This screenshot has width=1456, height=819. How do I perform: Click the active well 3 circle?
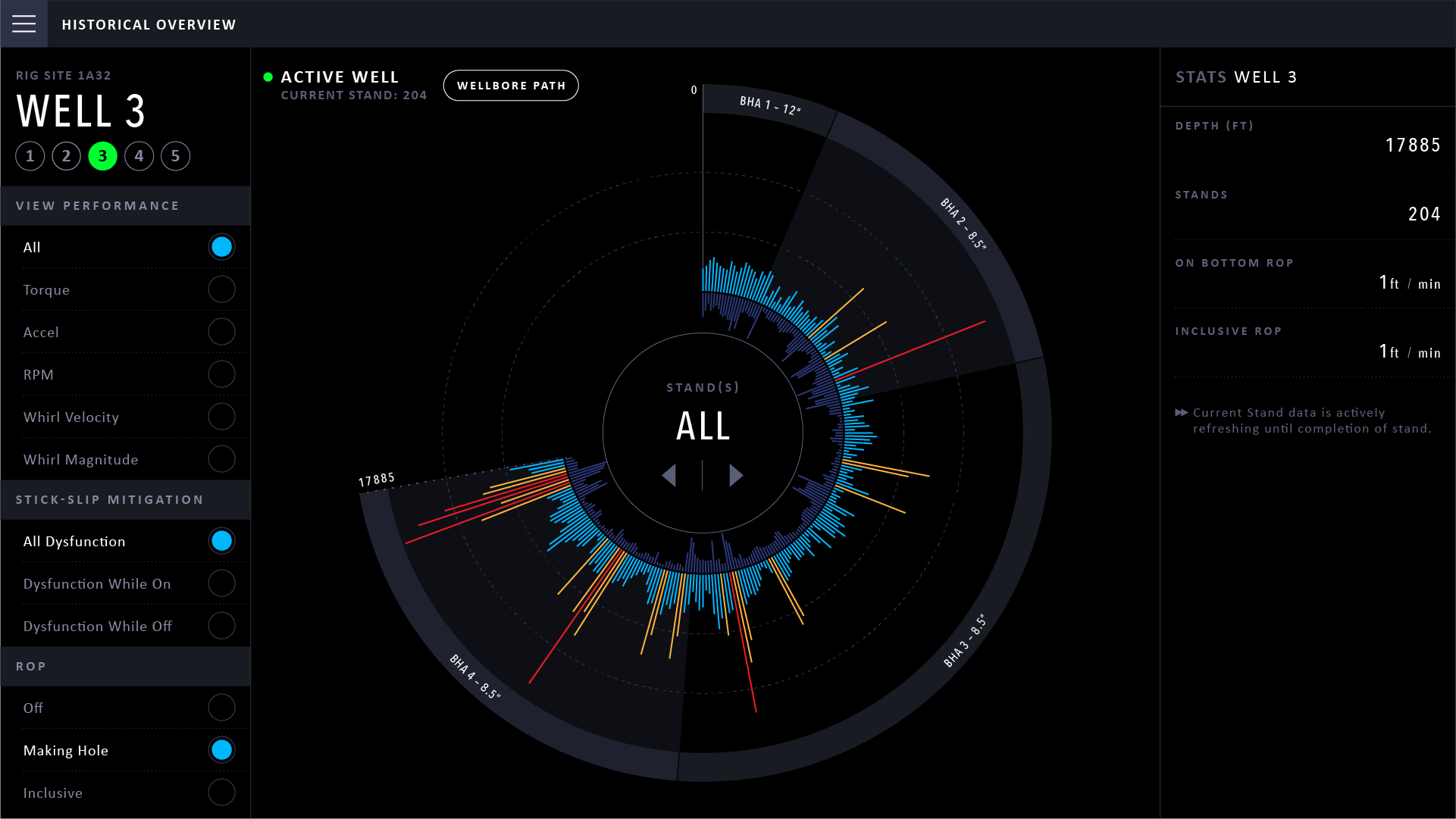[103, 156]
